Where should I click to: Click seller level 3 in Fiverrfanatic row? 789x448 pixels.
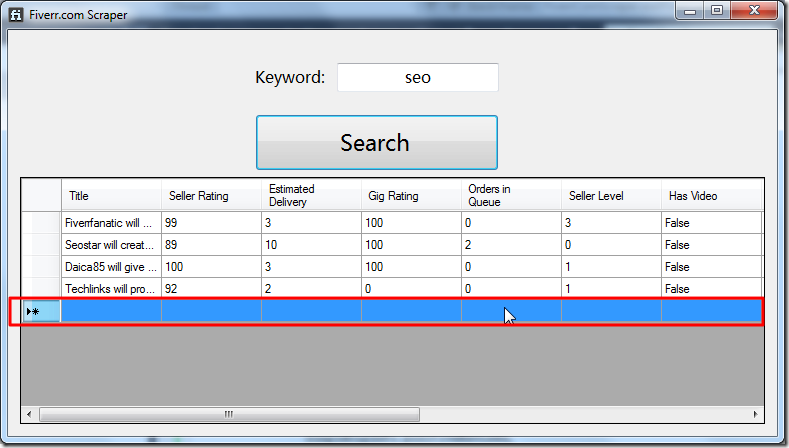tap(611, 222)
